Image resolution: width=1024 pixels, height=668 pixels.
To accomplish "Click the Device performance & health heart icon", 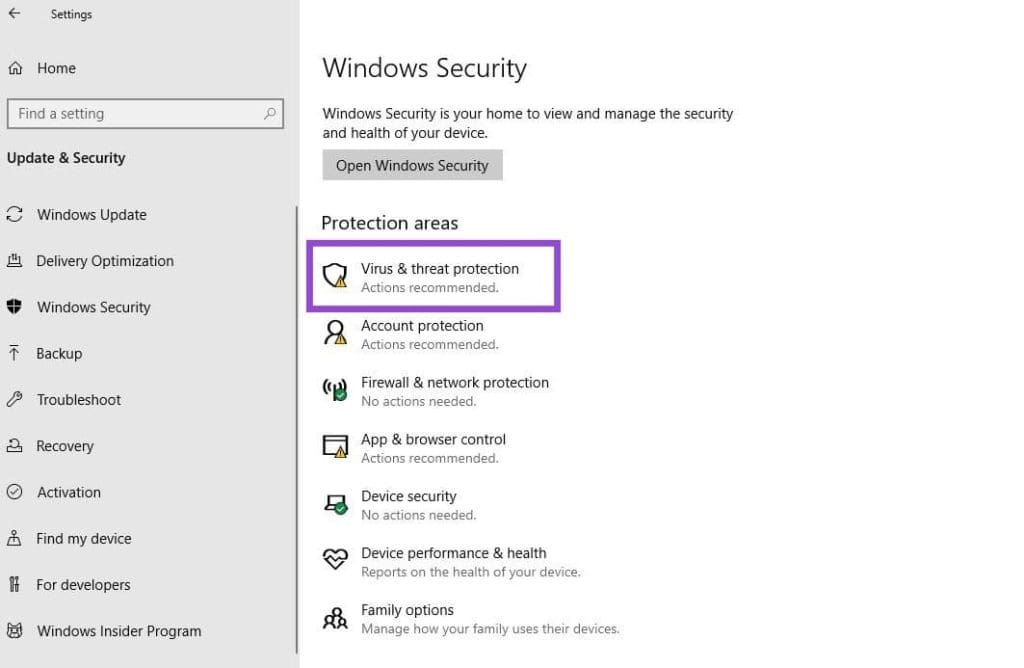I will click(x=335, y=560).
